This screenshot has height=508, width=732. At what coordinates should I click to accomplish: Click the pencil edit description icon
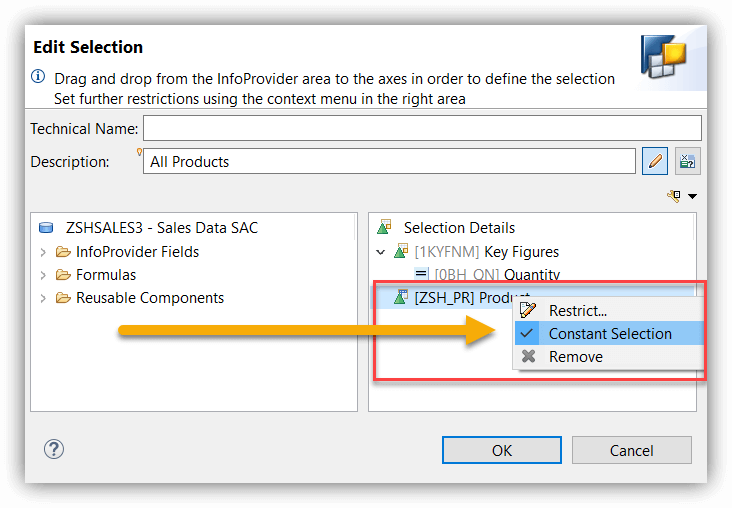pos(655,162)
